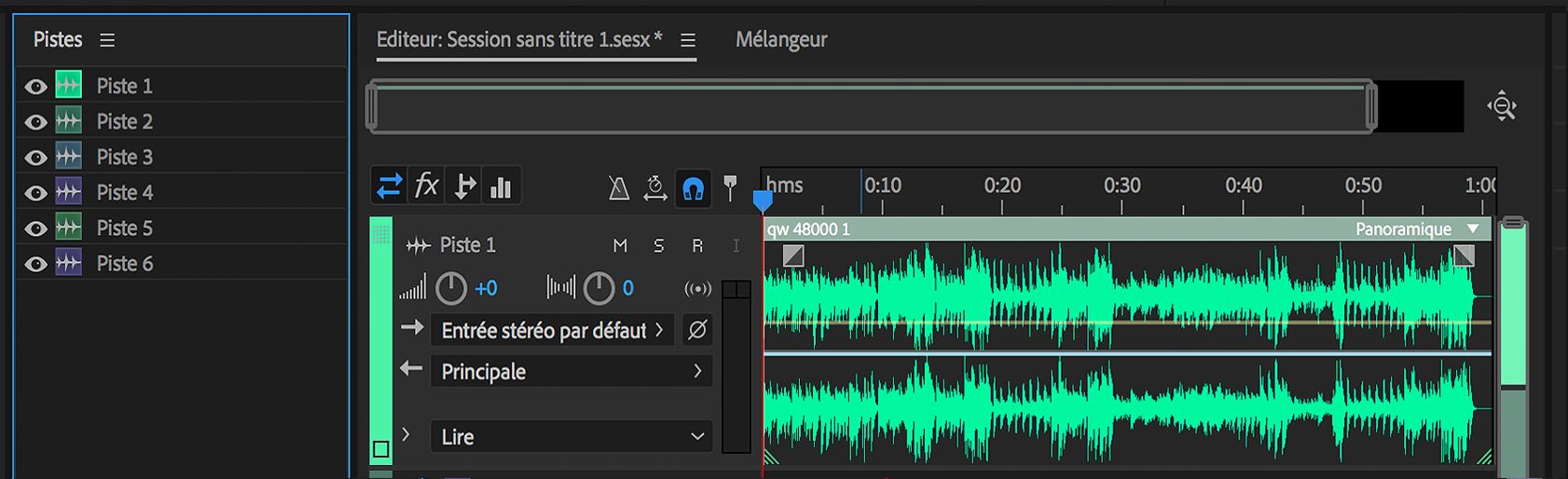Solo Piste 1 with the S button
The width and height of the screenshot is (1568, 479).
[x=659, y=245]
